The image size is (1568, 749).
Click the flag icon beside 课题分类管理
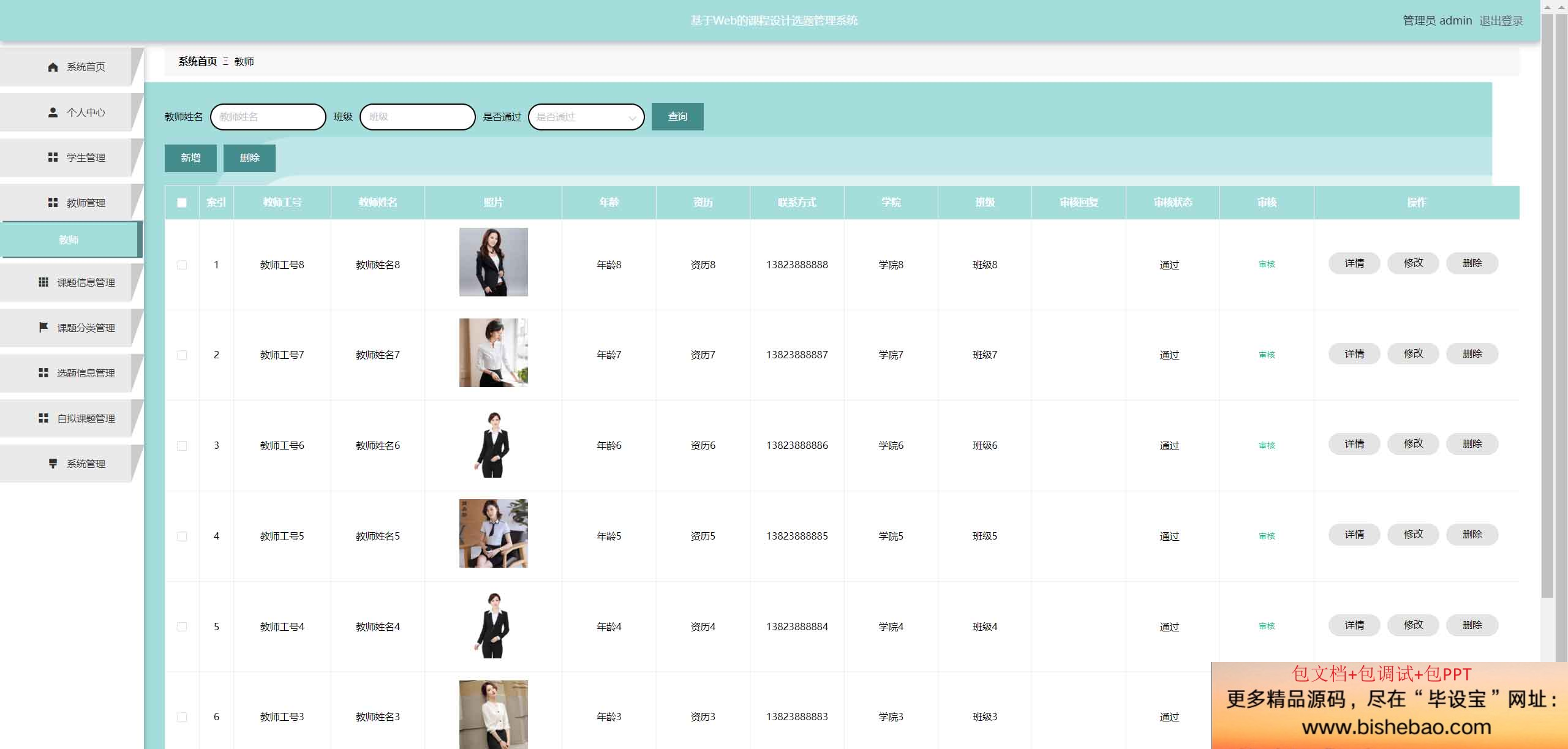(x=43, y=328)
